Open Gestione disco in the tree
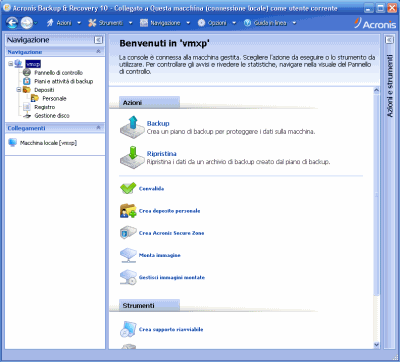The width and height of the screenshot is (400, 362). tap(52, 116)
